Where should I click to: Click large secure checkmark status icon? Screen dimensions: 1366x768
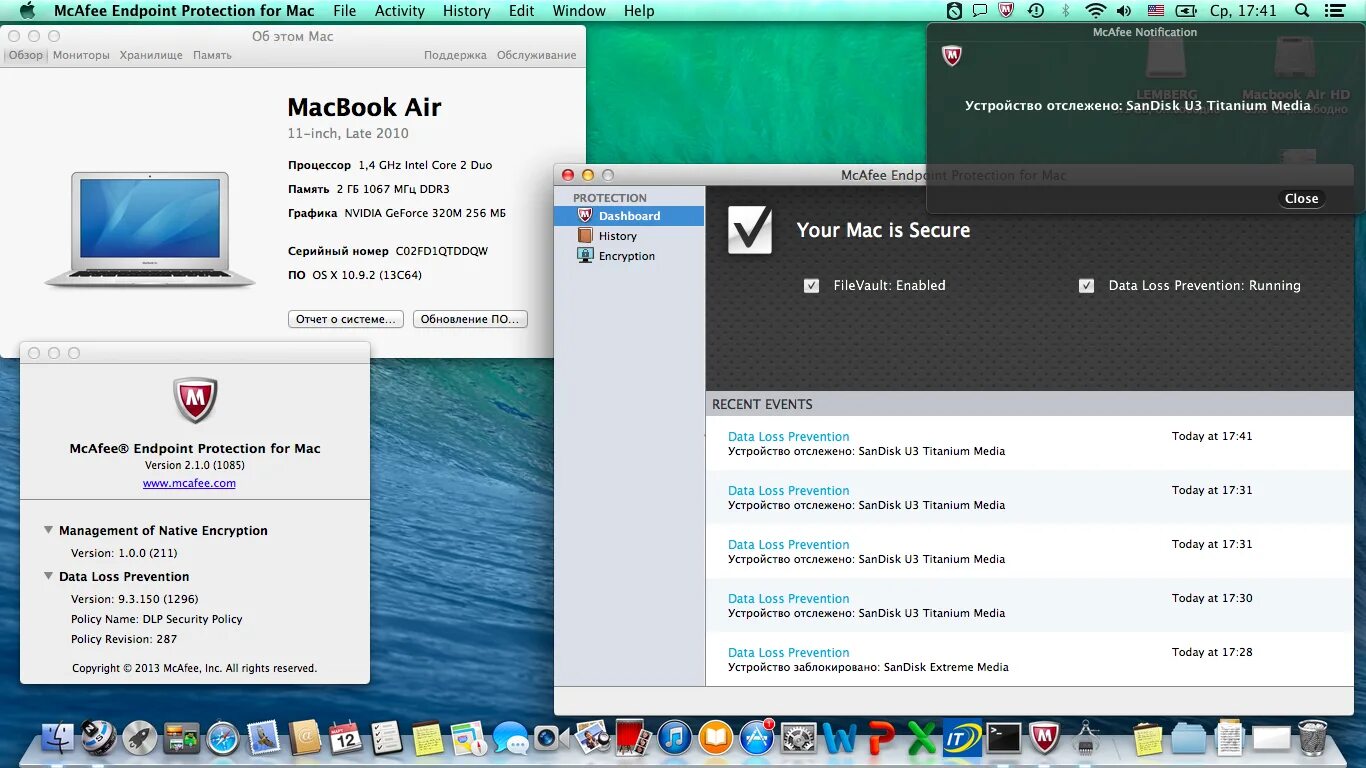(750, 231)
